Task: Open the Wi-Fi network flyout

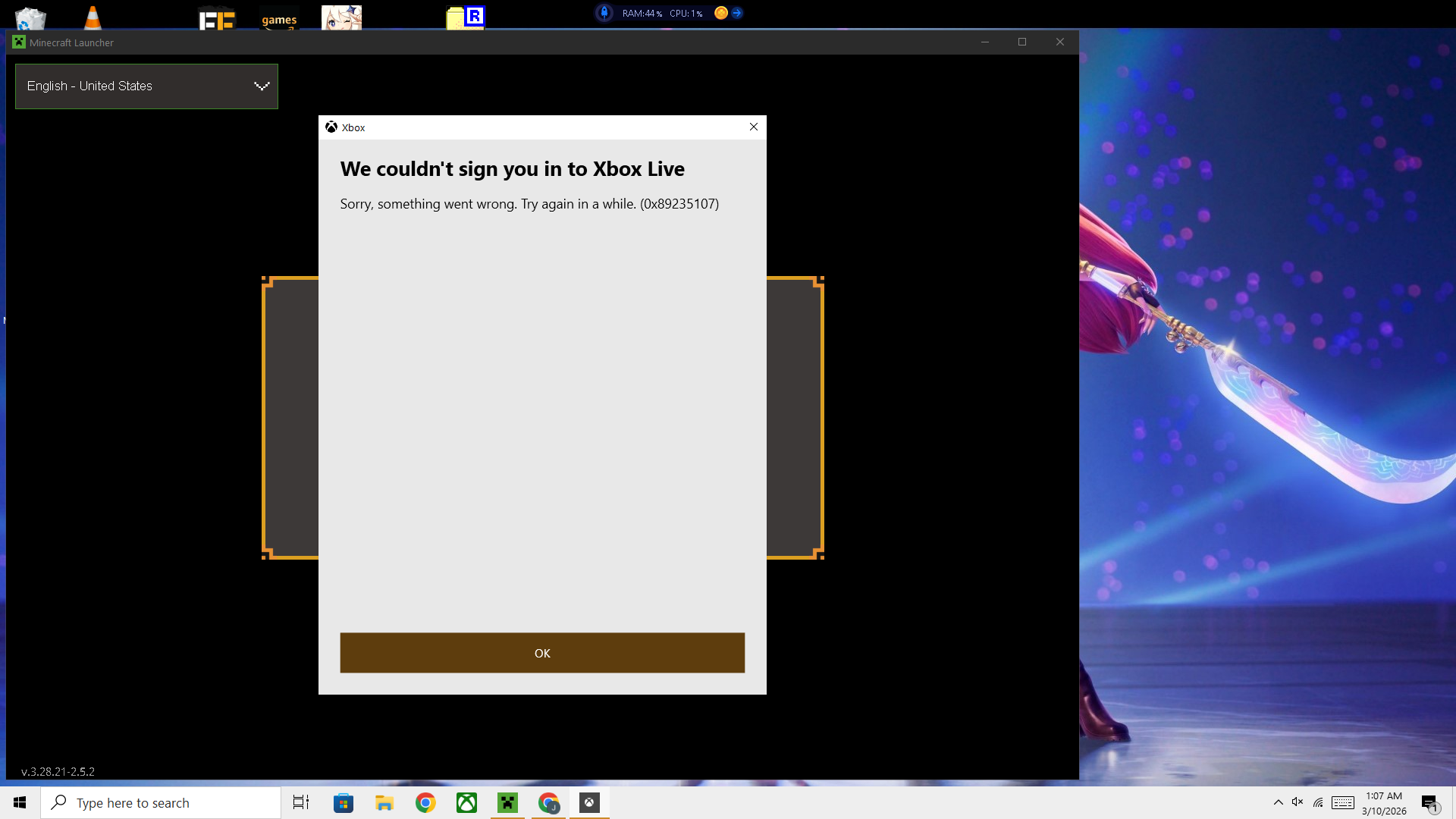Action: point(1318,802)
